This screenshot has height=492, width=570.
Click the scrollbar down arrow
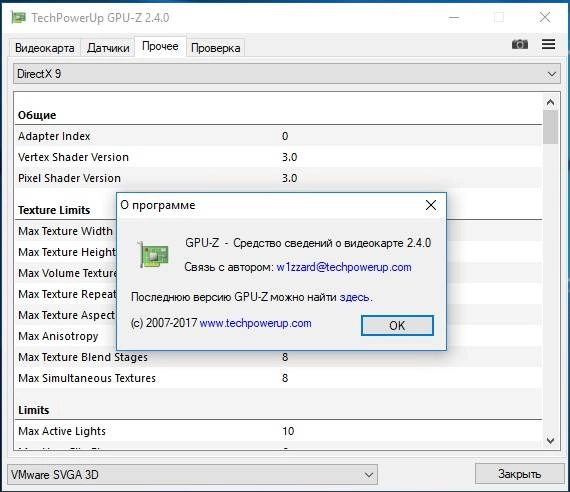(550, 441)
